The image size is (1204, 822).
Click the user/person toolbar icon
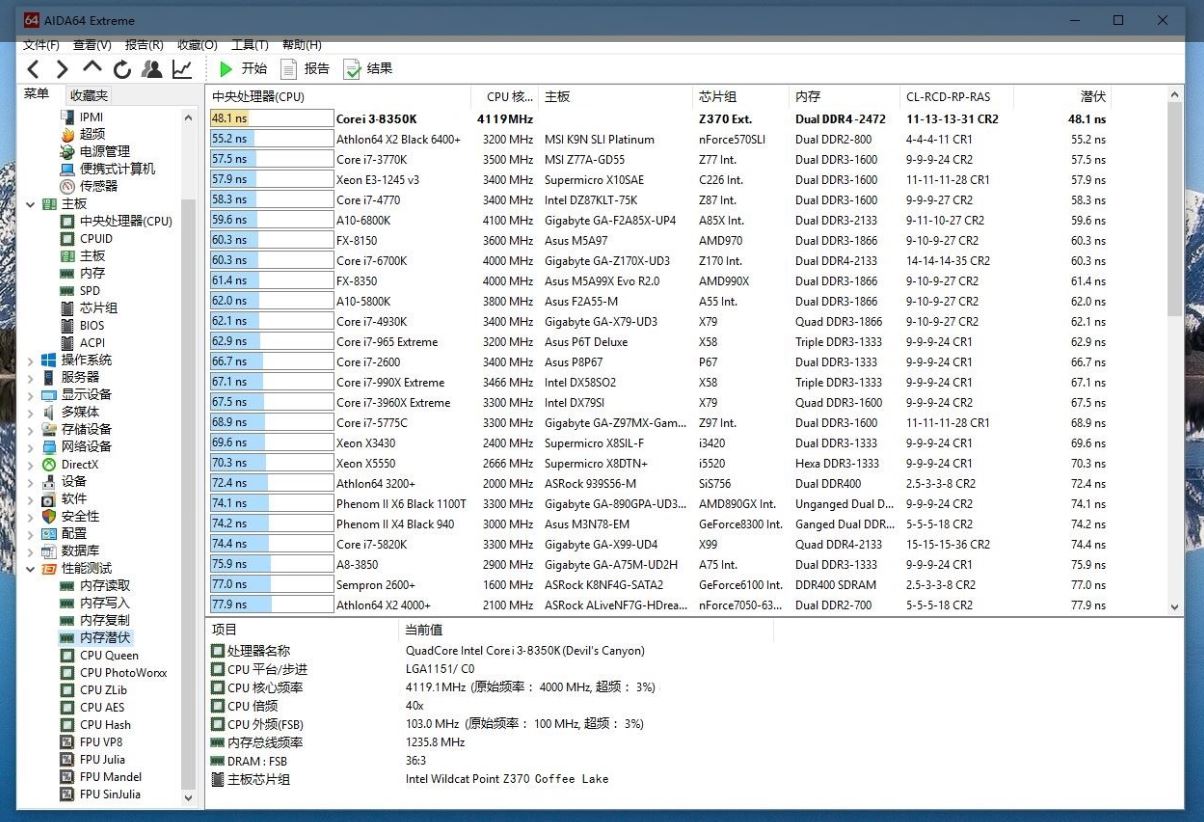pyautogui.click(x=152, y=69)
